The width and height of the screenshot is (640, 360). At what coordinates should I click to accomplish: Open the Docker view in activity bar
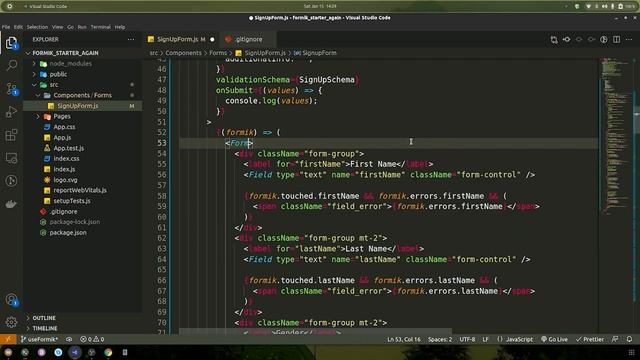coord(11,204)
